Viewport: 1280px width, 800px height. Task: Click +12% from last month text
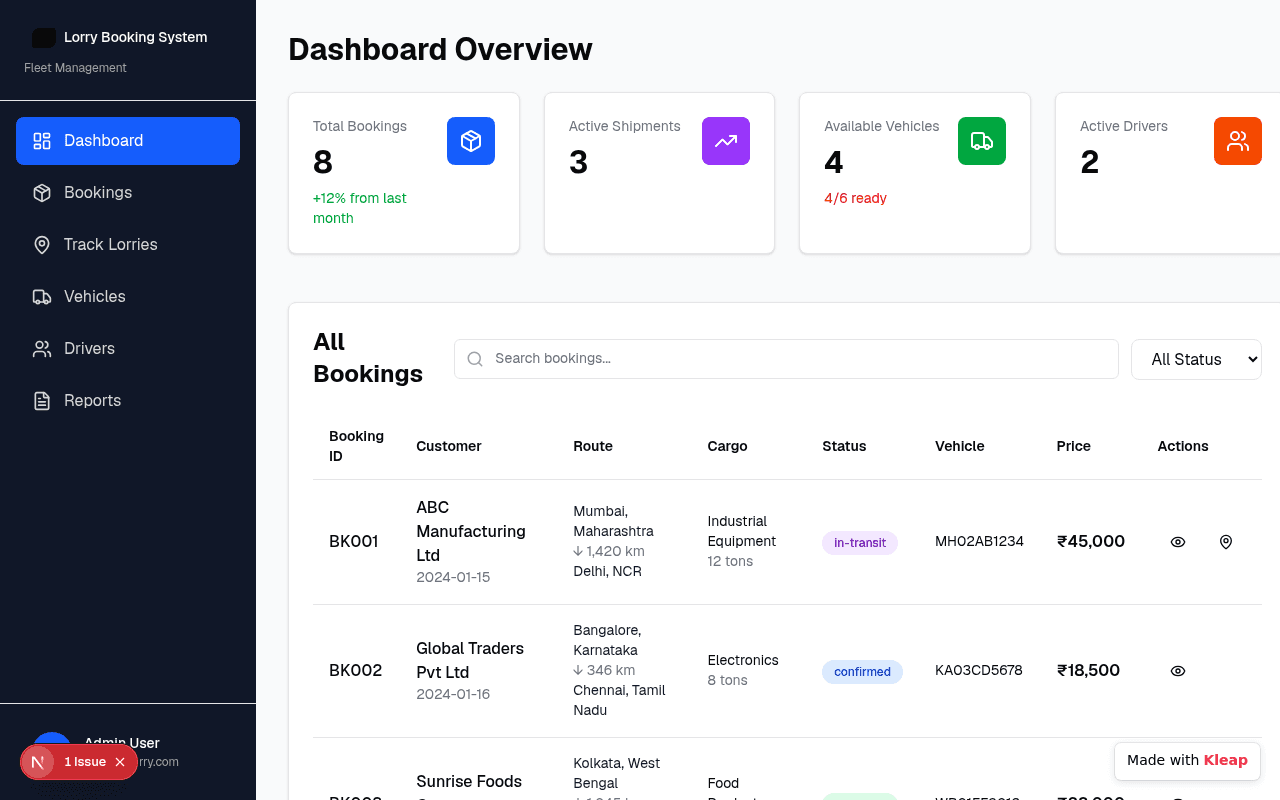(360, 209)
